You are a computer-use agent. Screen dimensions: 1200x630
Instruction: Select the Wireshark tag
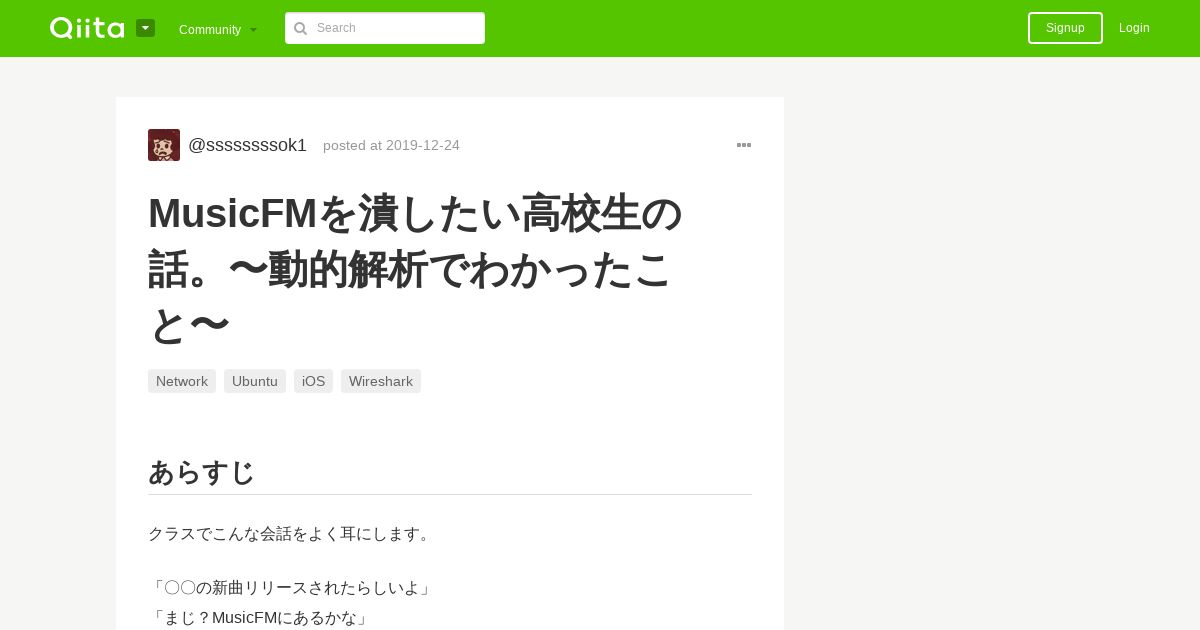tap(381, 381)
